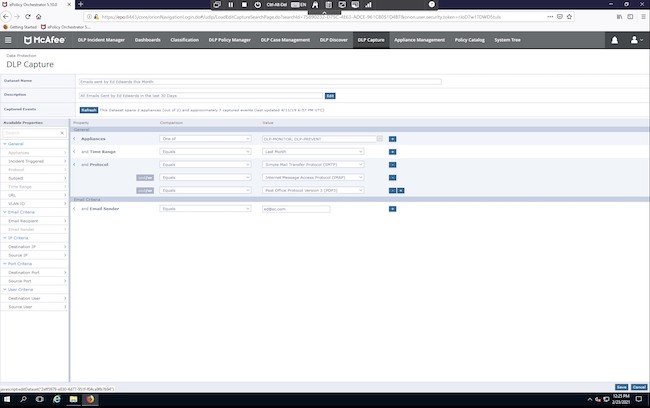Viewport: 650px width, 408px height.
Task: Cancel editing with the Cancel button
Action: pyautogui.click(x=639, y=387)
